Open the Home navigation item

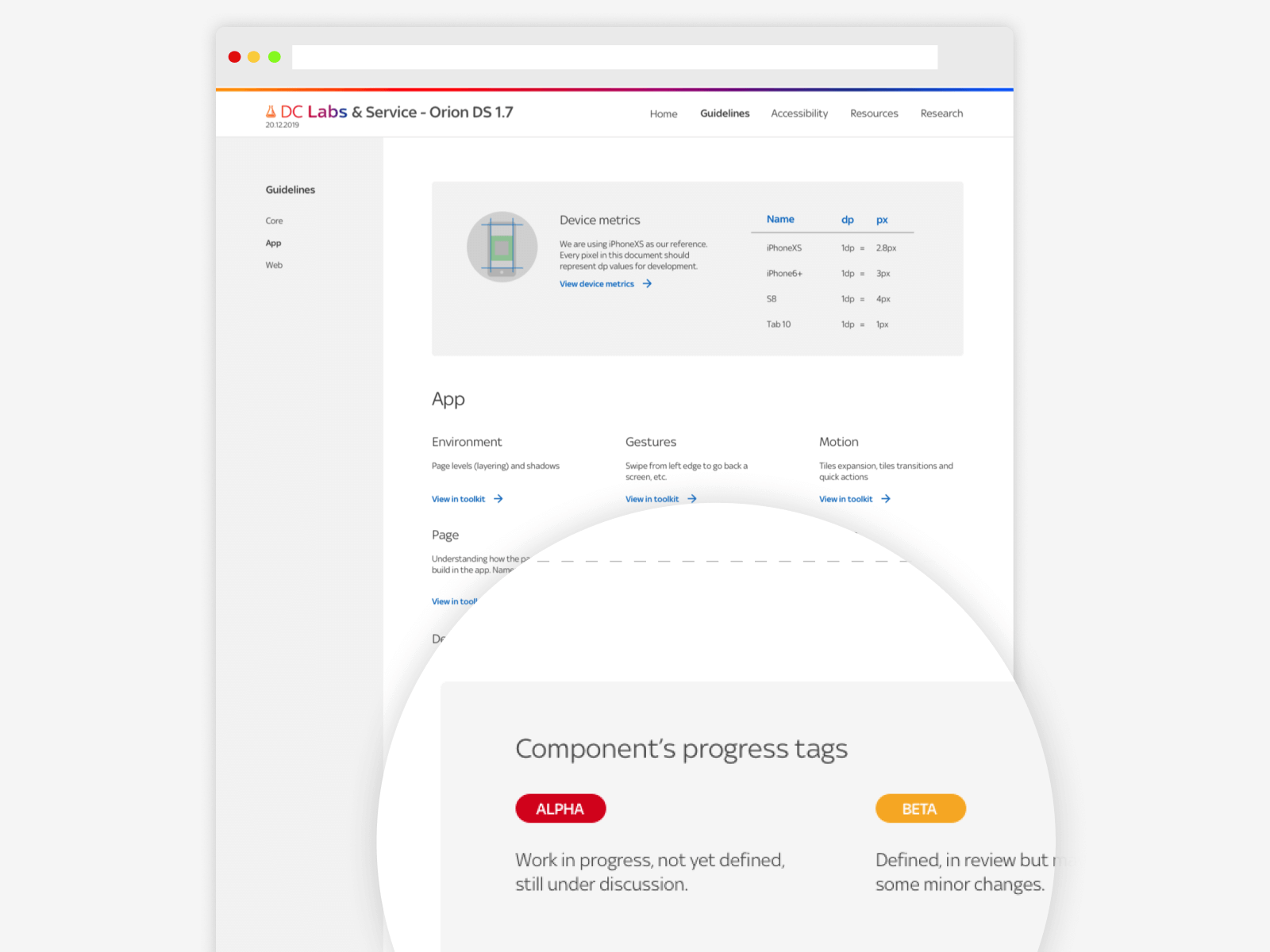point(664,113)
